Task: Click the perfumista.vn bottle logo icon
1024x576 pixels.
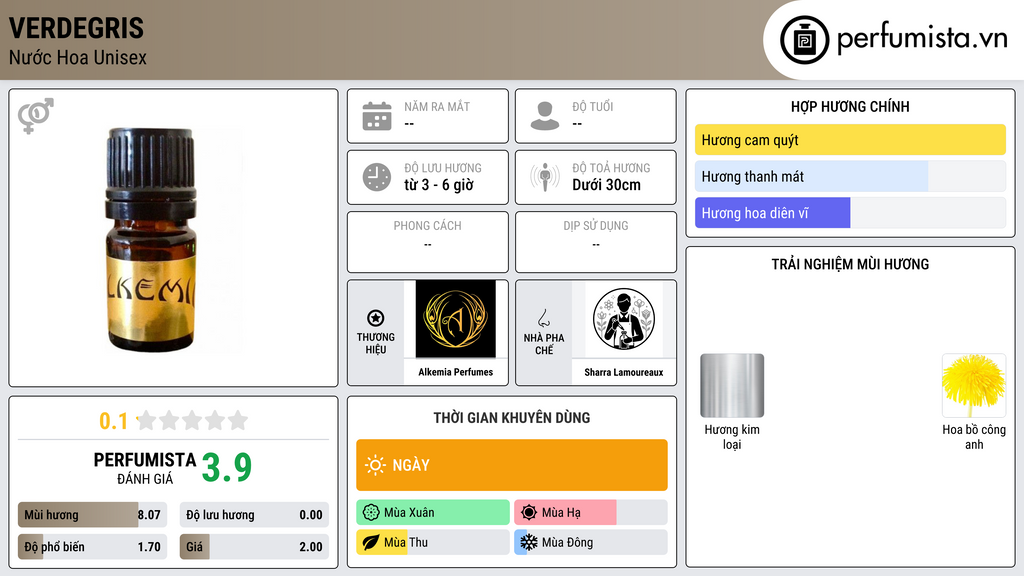Action: pyautogui.click(x=805, y=40)
